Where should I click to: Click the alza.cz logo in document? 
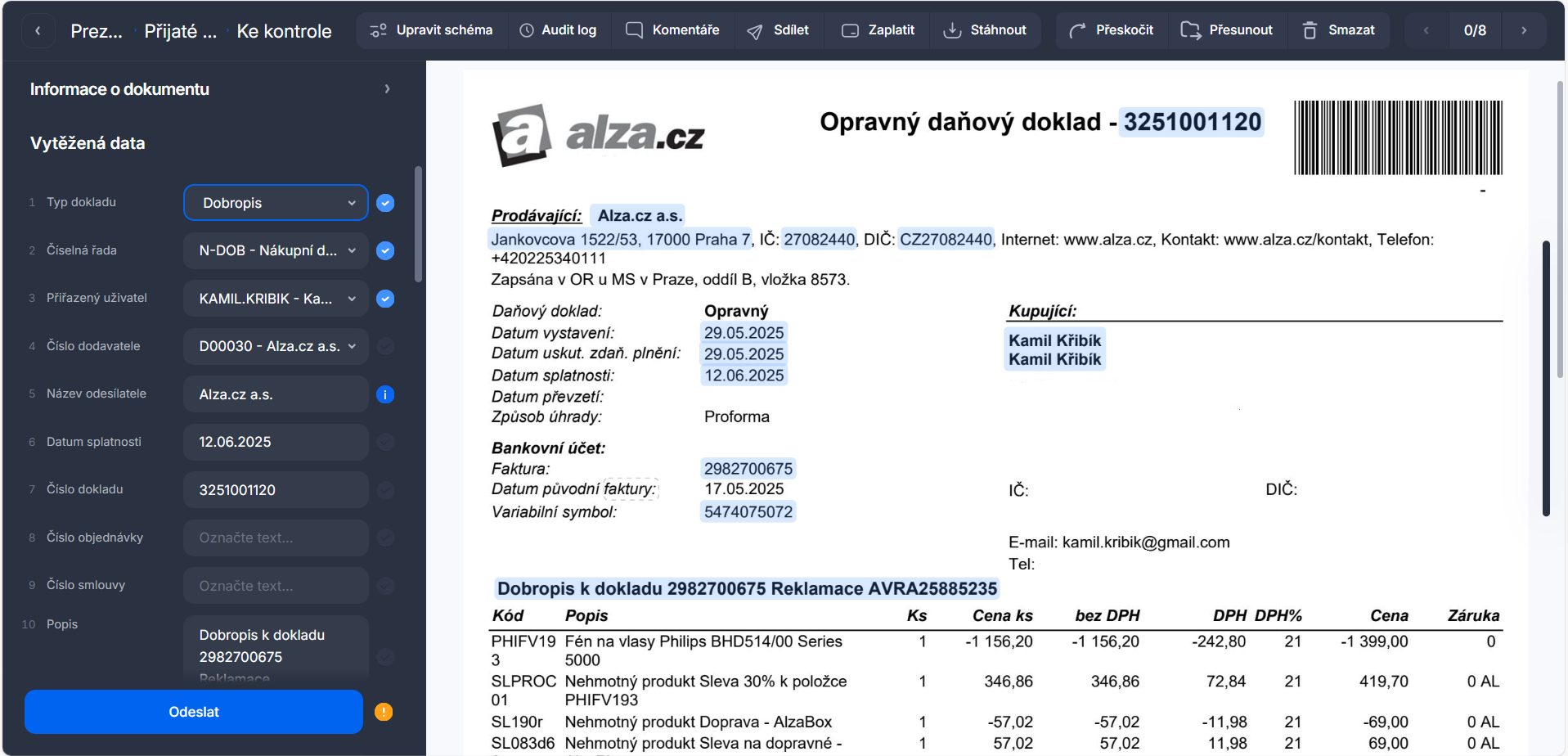click(x=598, y=134)
